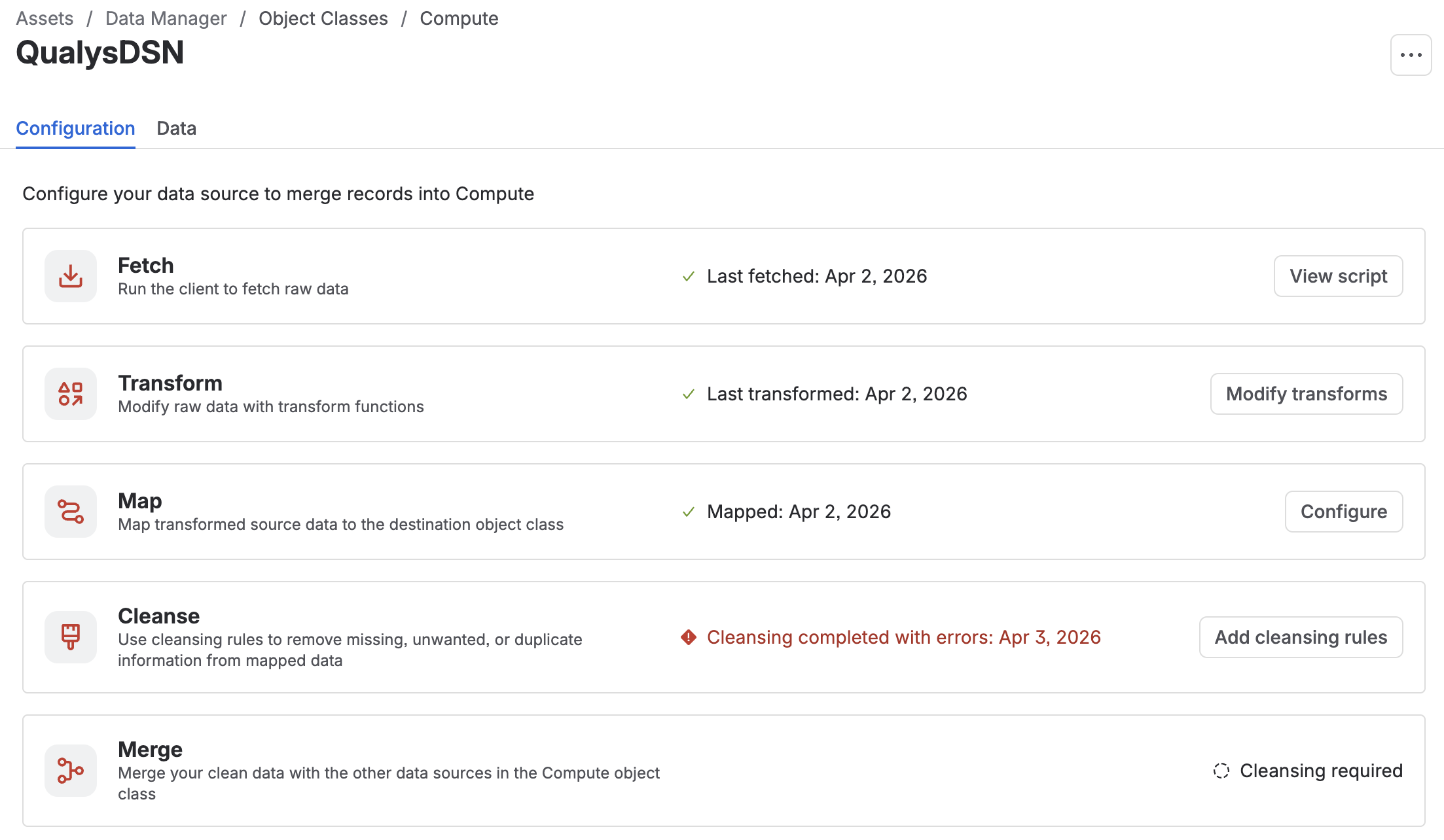Click the Cleanse step heading

pos(159,616)
